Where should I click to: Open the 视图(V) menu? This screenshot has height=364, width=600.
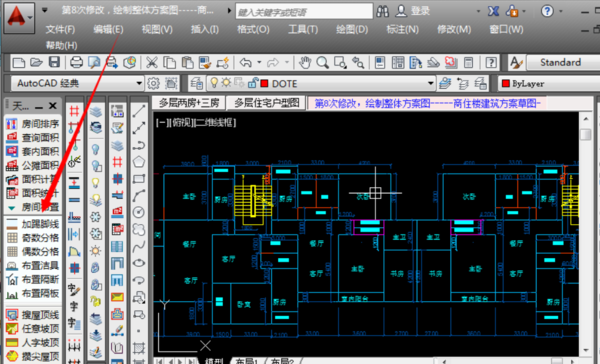(x=157, y=29)
